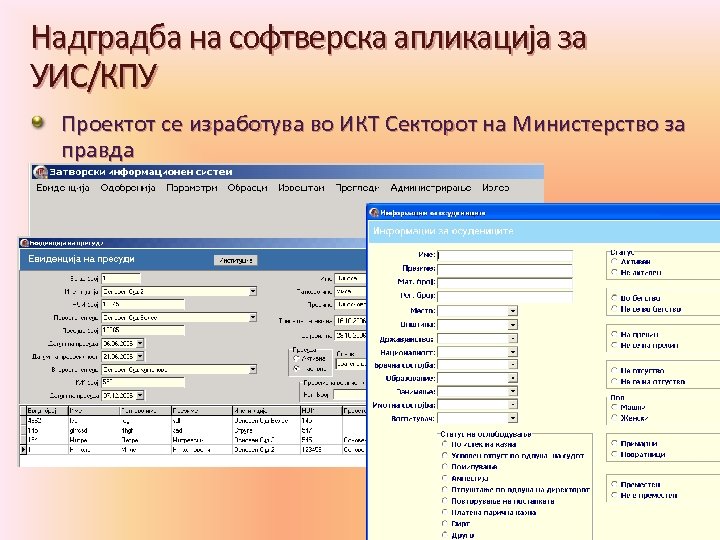Choose Машки under Пол
Screen dimensions: 720x540
coord(614,407)
